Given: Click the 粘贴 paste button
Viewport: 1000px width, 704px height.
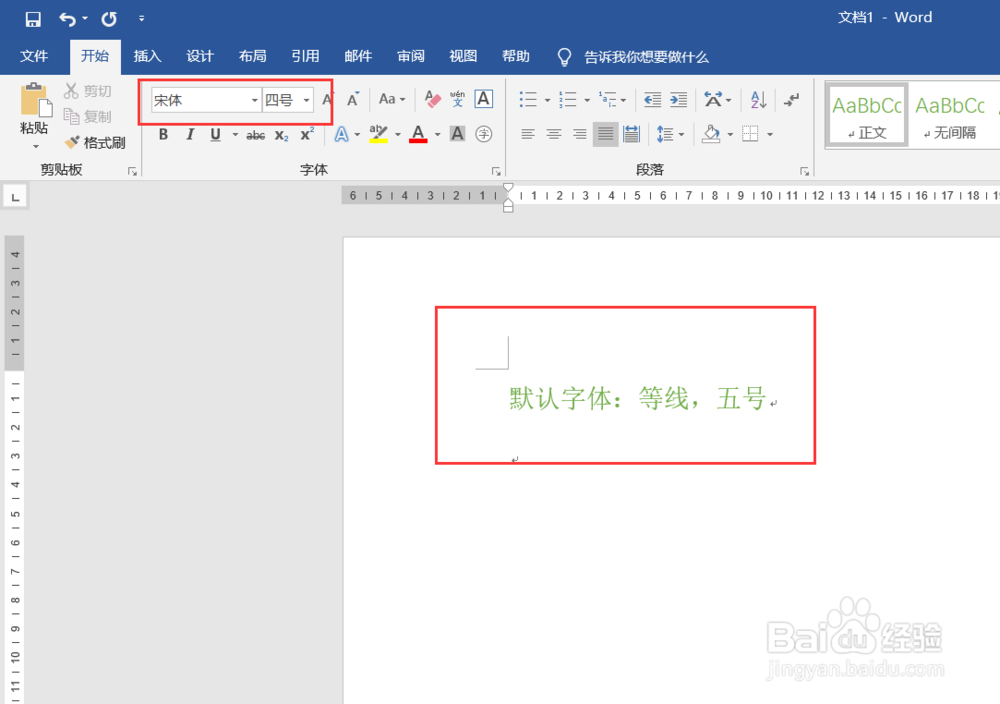Looking at the screenshot, I should 34,108.
